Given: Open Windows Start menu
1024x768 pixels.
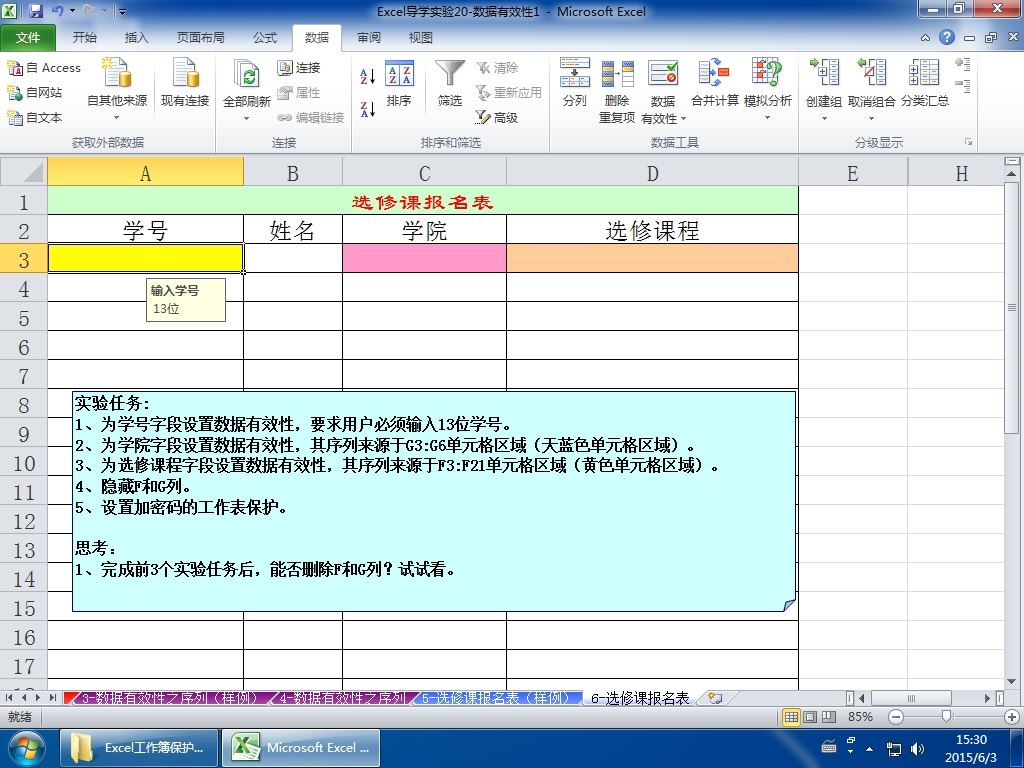Looking at the screenshot, I should point(26,748).
